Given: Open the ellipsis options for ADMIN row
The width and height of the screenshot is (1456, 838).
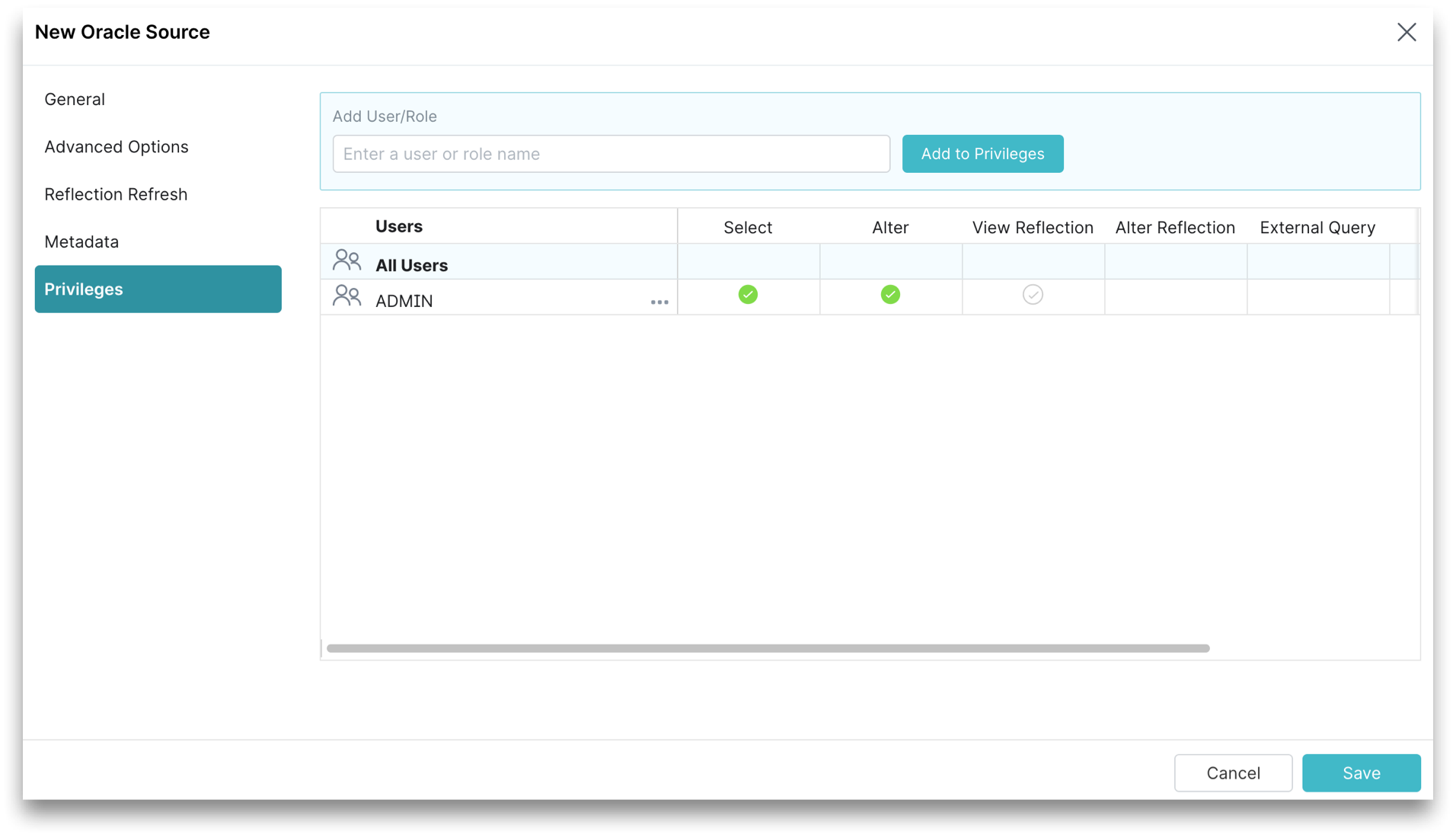Looking at the screenshot, I should (659, 302).
